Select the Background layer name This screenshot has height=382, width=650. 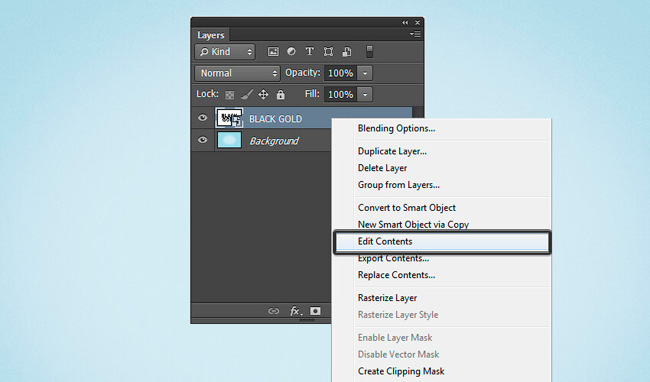point(274,141)
